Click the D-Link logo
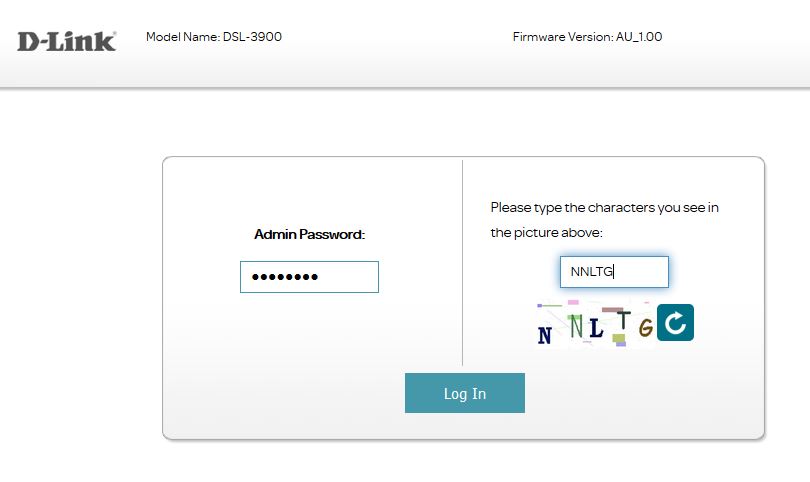The image size is (810, 482). pyautogui.click(x=67, y=42)
